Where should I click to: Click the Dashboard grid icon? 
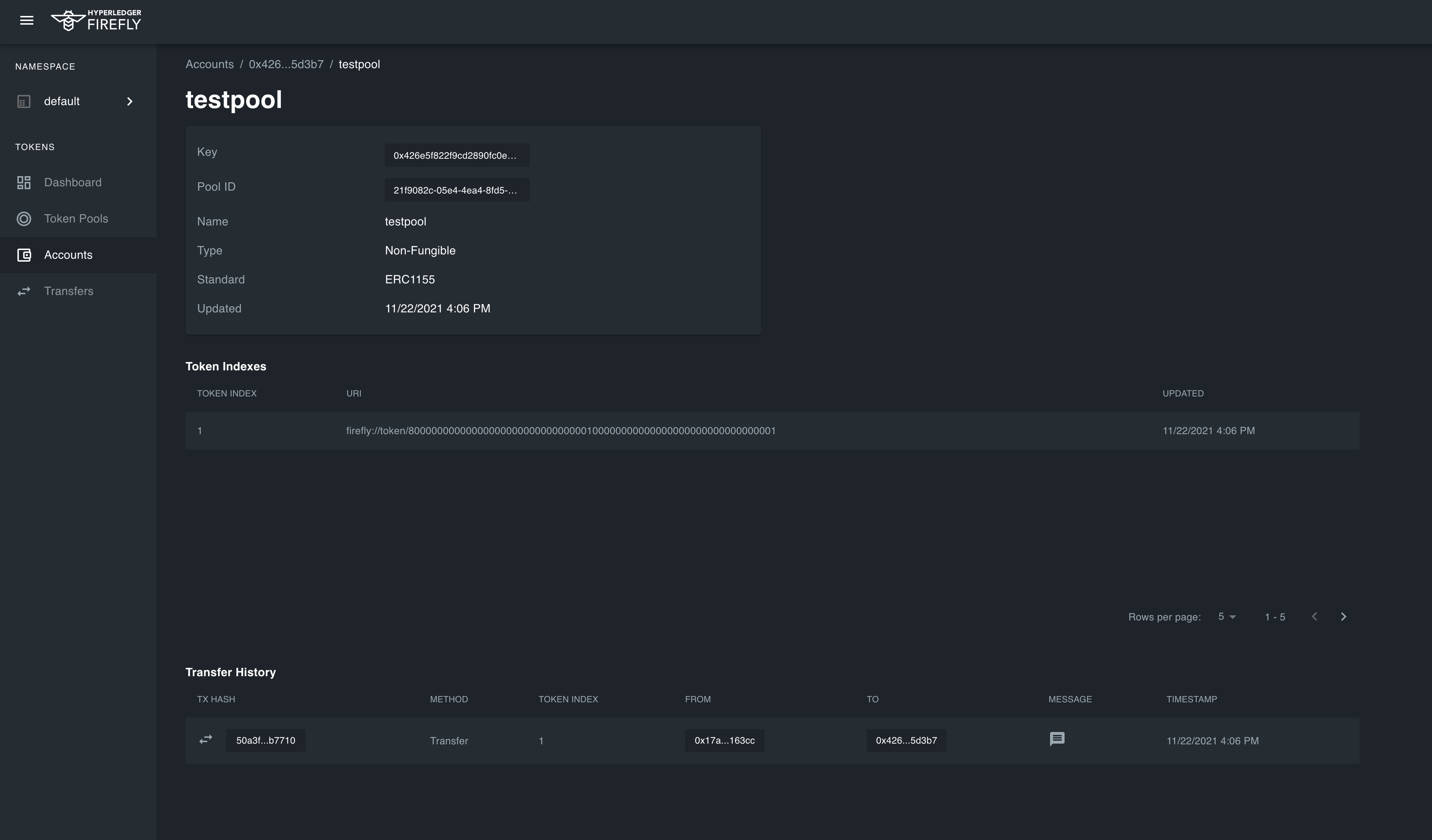click(x=24, y=182)
